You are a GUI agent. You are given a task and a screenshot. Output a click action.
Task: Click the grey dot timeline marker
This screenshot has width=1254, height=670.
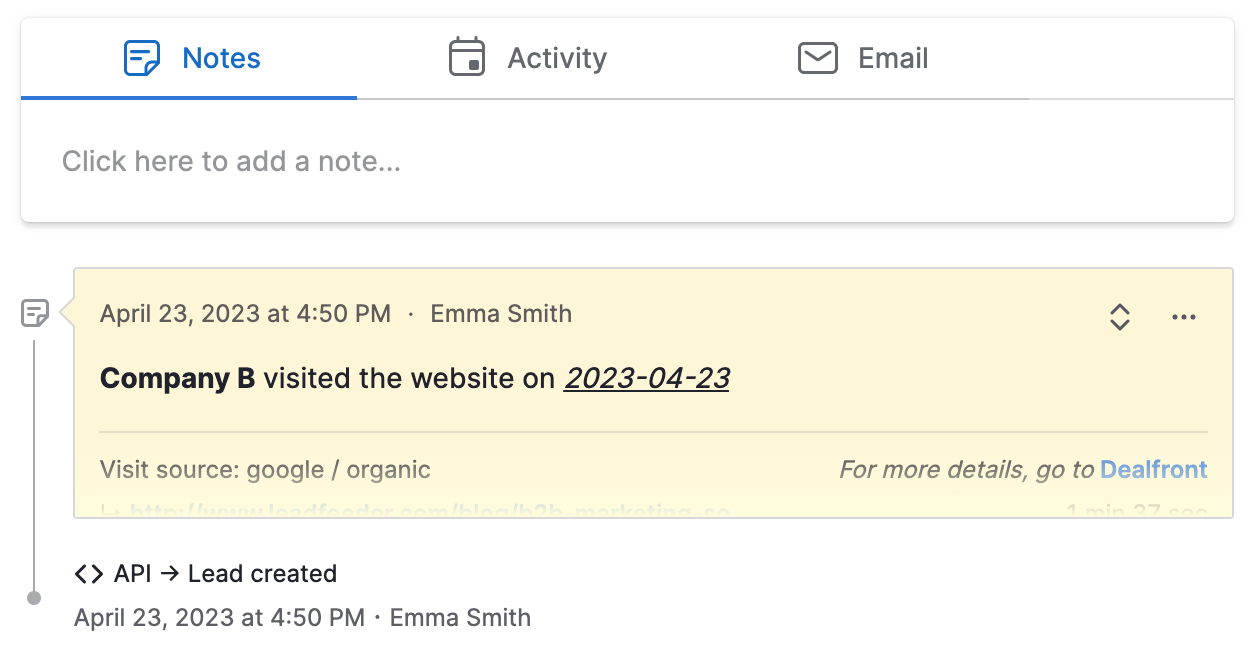click(34, 598)
